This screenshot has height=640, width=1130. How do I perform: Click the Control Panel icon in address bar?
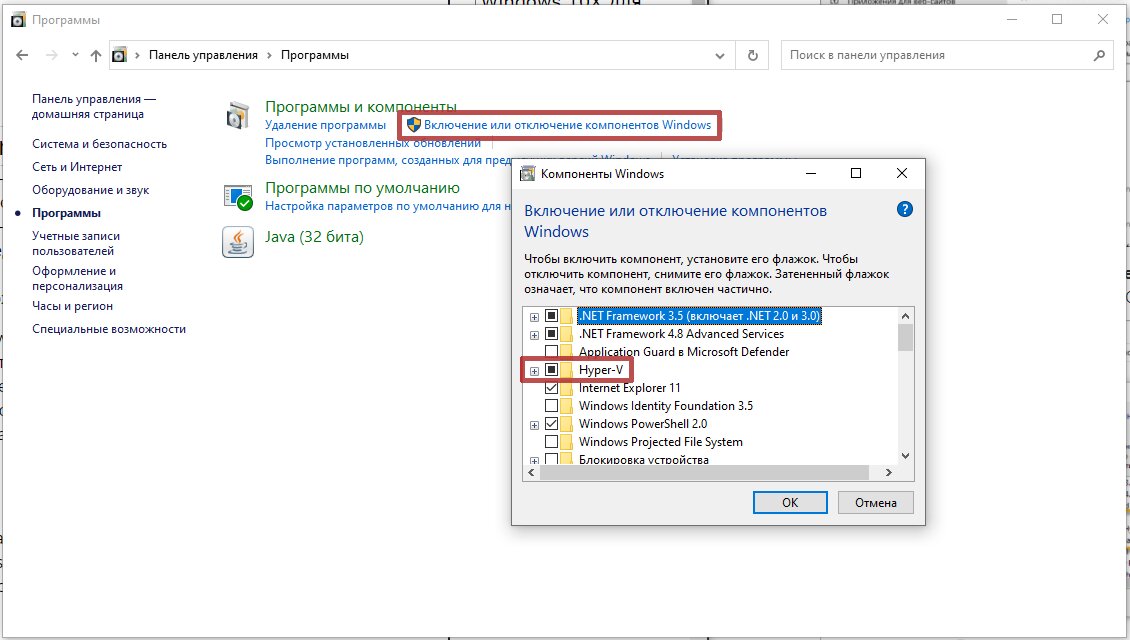click(120, 55)
